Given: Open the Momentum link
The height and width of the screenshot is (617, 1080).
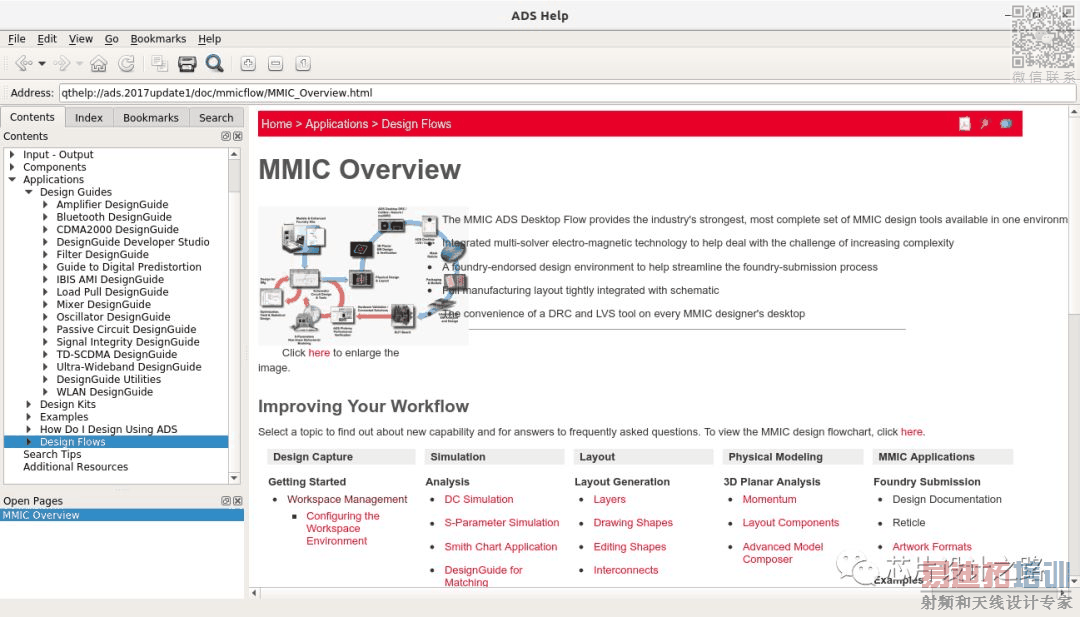Looking at the screenshot, I should [x=769, y=499].
